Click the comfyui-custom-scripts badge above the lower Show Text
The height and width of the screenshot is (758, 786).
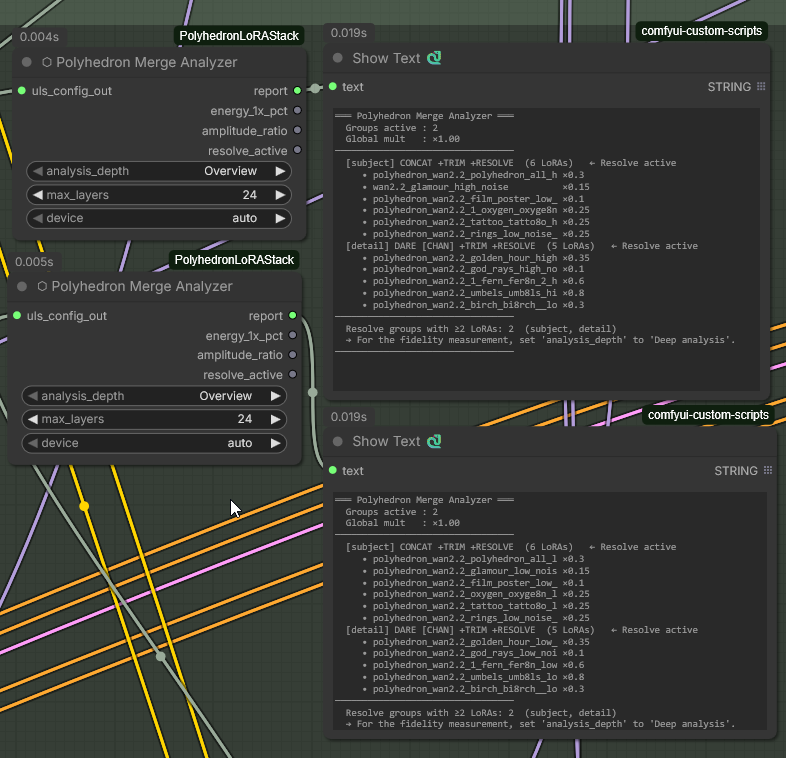(x=708, y=415)
